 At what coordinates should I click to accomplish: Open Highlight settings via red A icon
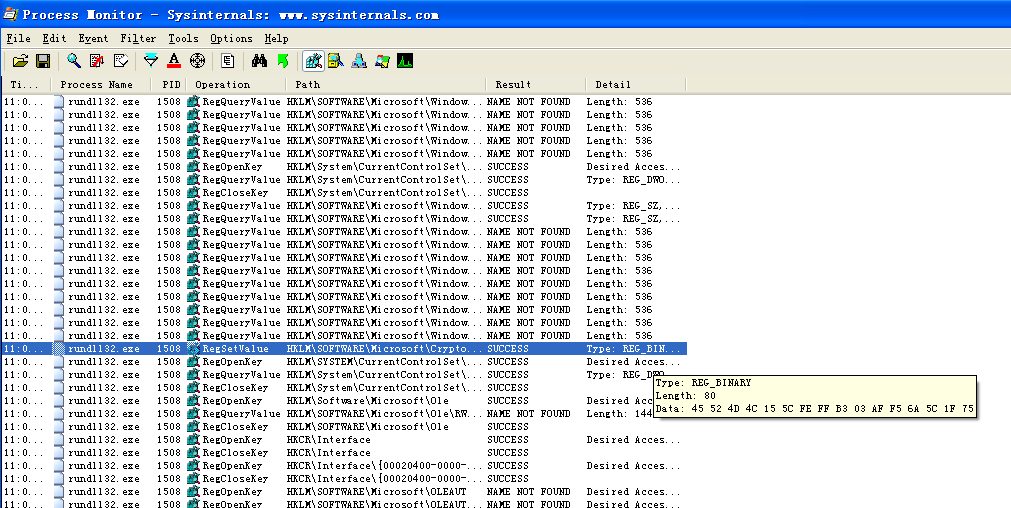[x=174, y=61]
